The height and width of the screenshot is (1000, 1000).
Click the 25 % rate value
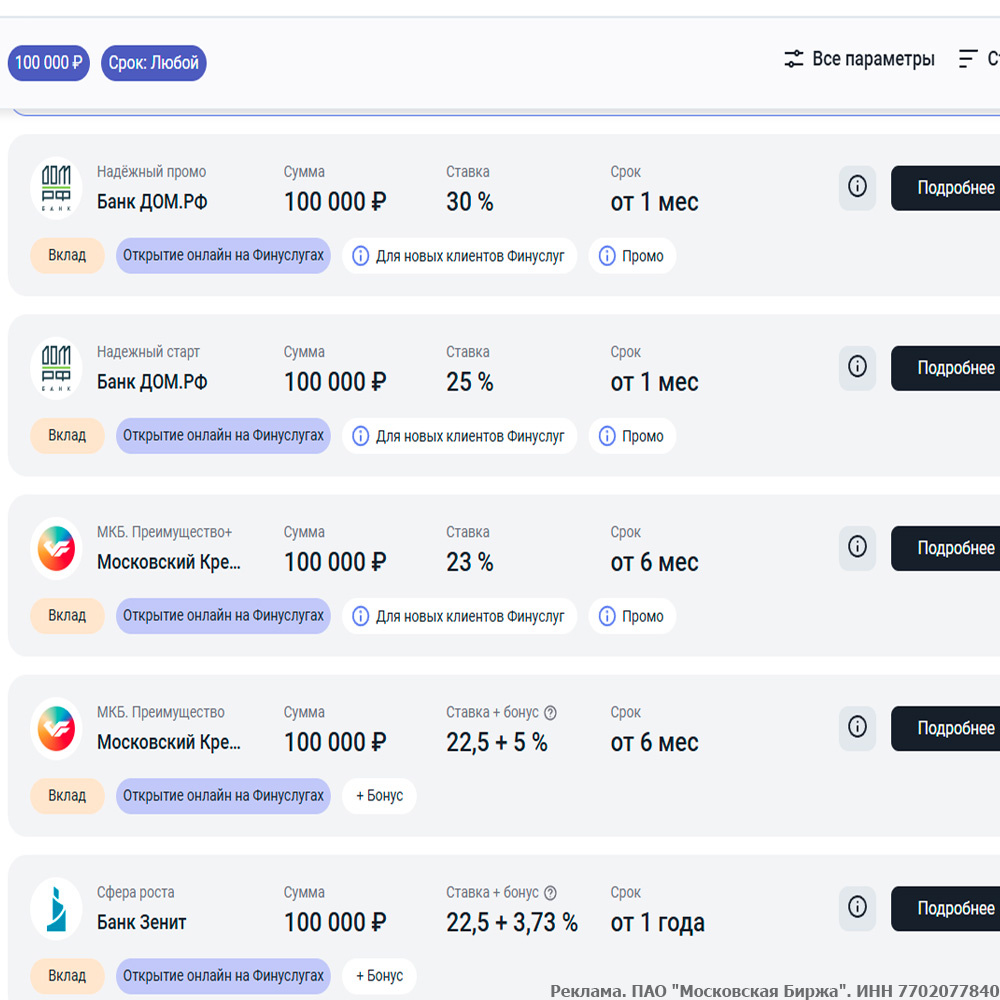tap(470, 382)
